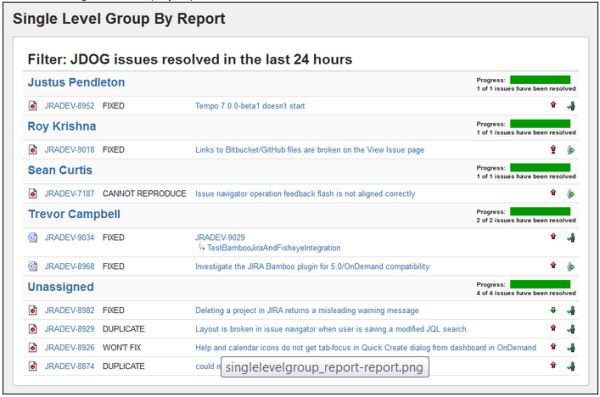
Task: Select the bug icon next to JRADEV-8929
Action: (x=33, y=329)
